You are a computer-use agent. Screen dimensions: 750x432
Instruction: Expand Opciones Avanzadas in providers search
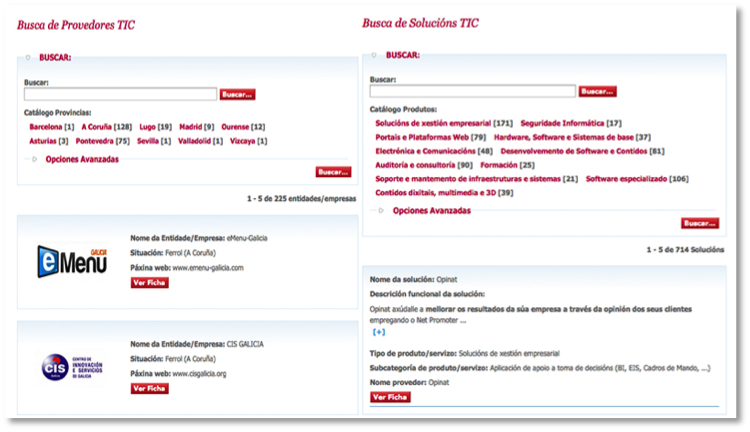point(76,159)
